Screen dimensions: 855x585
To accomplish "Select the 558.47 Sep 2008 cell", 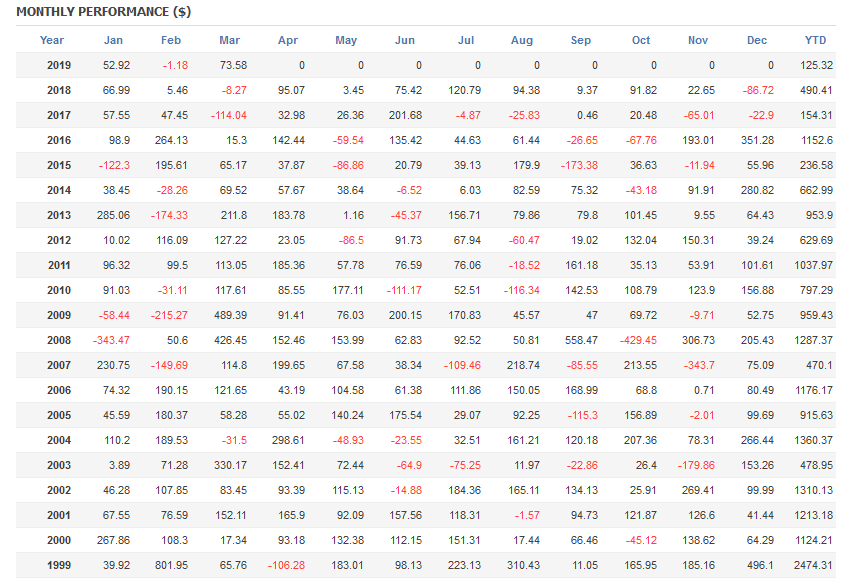I will [581, 340].
